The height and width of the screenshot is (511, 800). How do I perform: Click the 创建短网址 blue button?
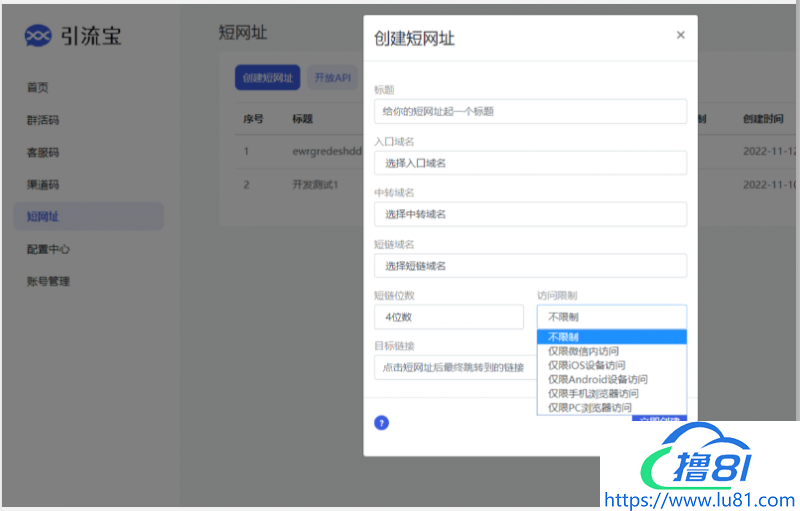[x=267, y=77]
